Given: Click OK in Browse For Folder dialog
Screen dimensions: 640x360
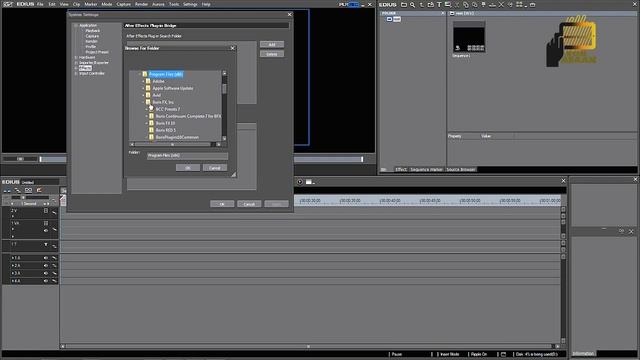Looking at the screenshot, I should (188, 168).
